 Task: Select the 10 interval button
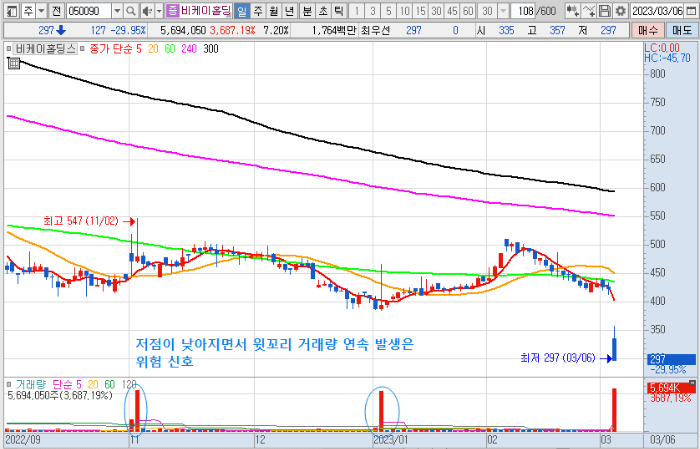point(404,11)
